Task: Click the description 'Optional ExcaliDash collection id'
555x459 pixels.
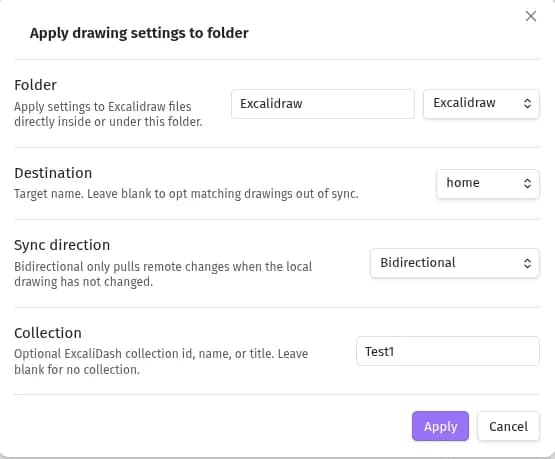Action: pos(104,354)
